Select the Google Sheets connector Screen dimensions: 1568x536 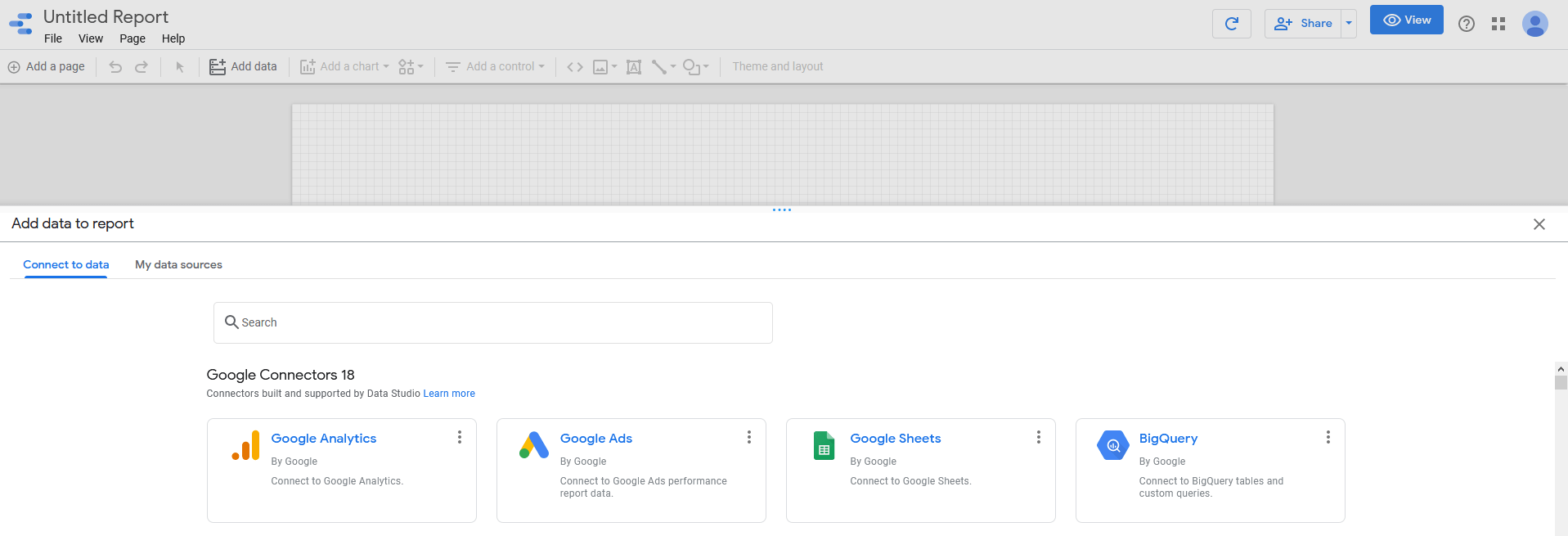pos(921,471)
